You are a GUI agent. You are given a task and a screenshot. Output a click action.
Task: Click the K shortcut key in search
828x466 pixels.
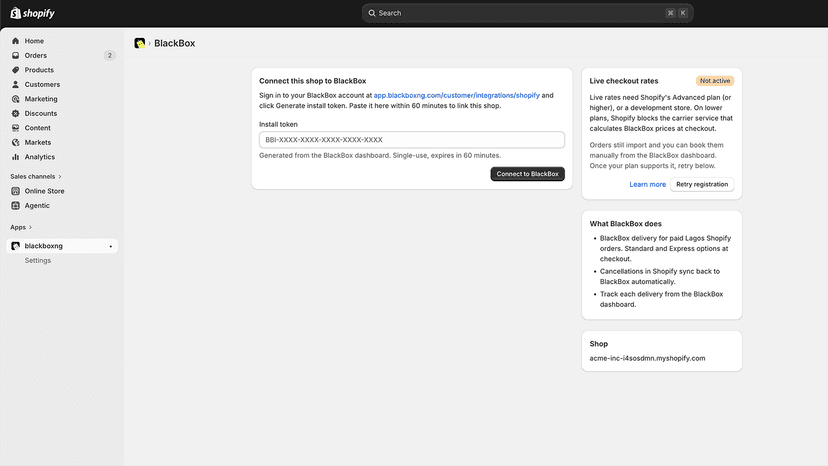point(682,13)
